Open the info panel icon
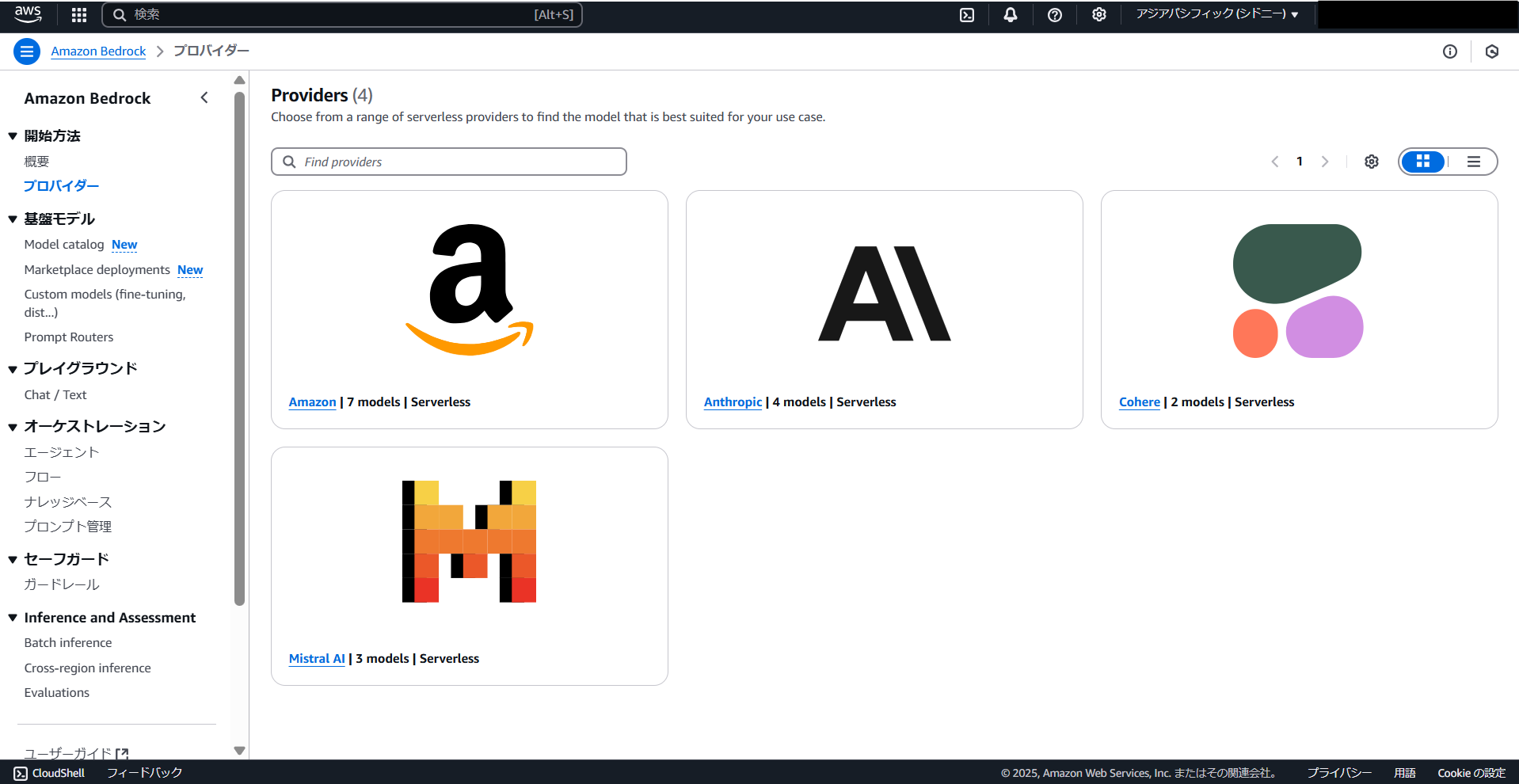 click(x=1450, y=51)
